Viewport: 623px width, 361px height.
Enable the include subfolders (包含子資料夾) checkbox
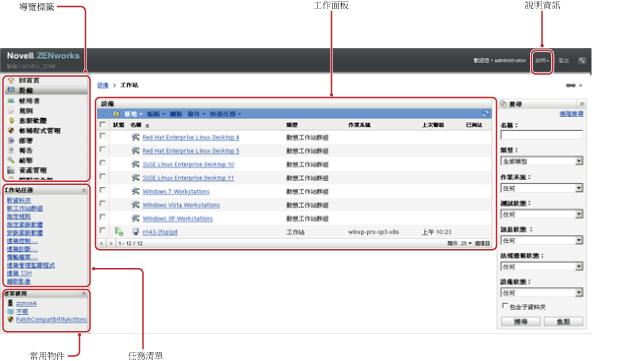tap(505, 306)
